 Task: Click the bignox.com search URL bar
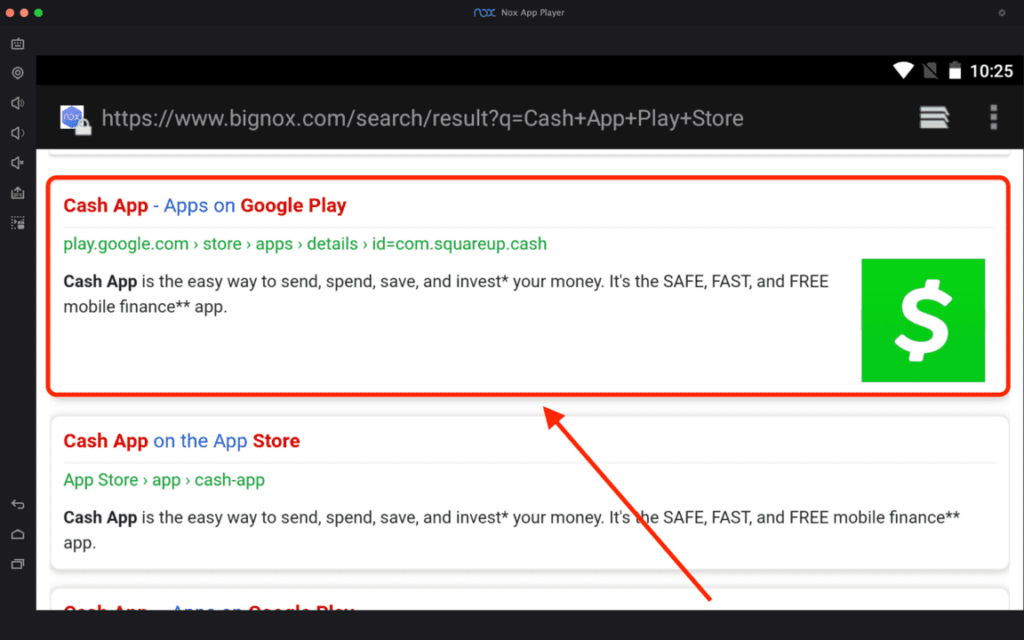coord(423,118)
